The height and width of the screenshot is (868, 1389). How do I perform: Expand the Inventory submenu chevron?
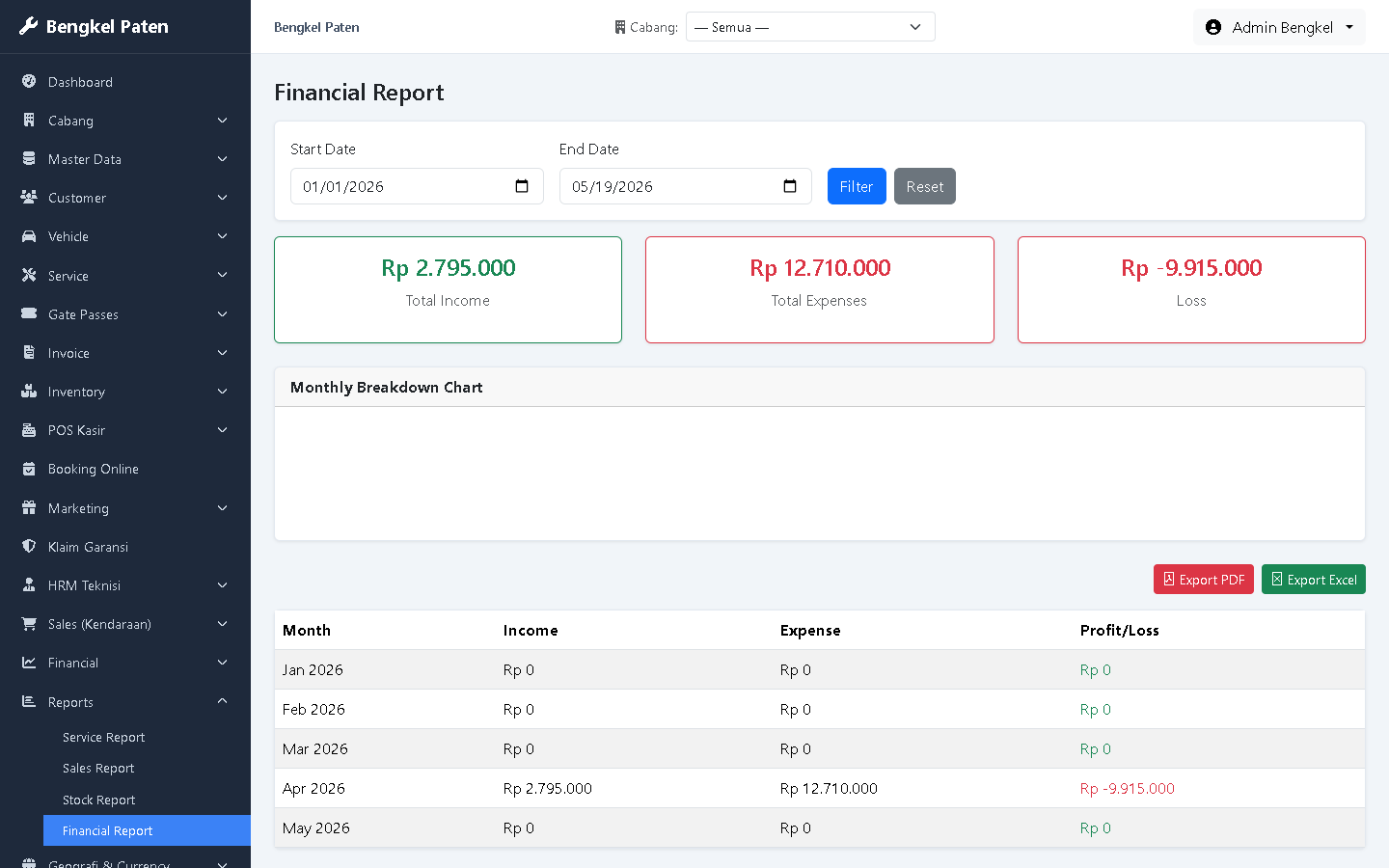coord(223,392)
